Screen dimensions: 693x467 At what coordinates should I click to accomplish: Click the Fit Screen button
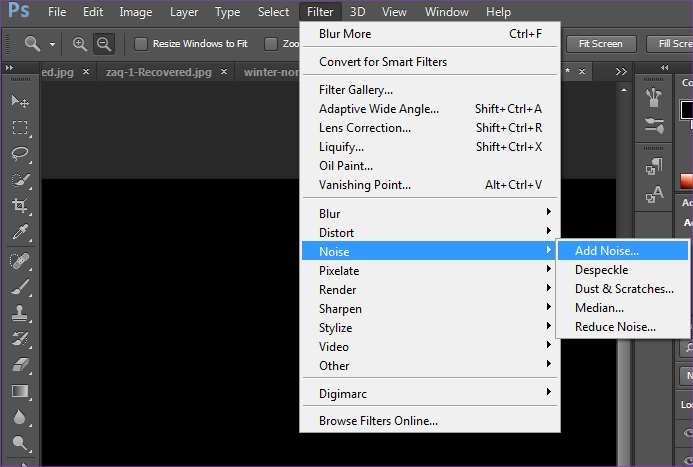600,44
